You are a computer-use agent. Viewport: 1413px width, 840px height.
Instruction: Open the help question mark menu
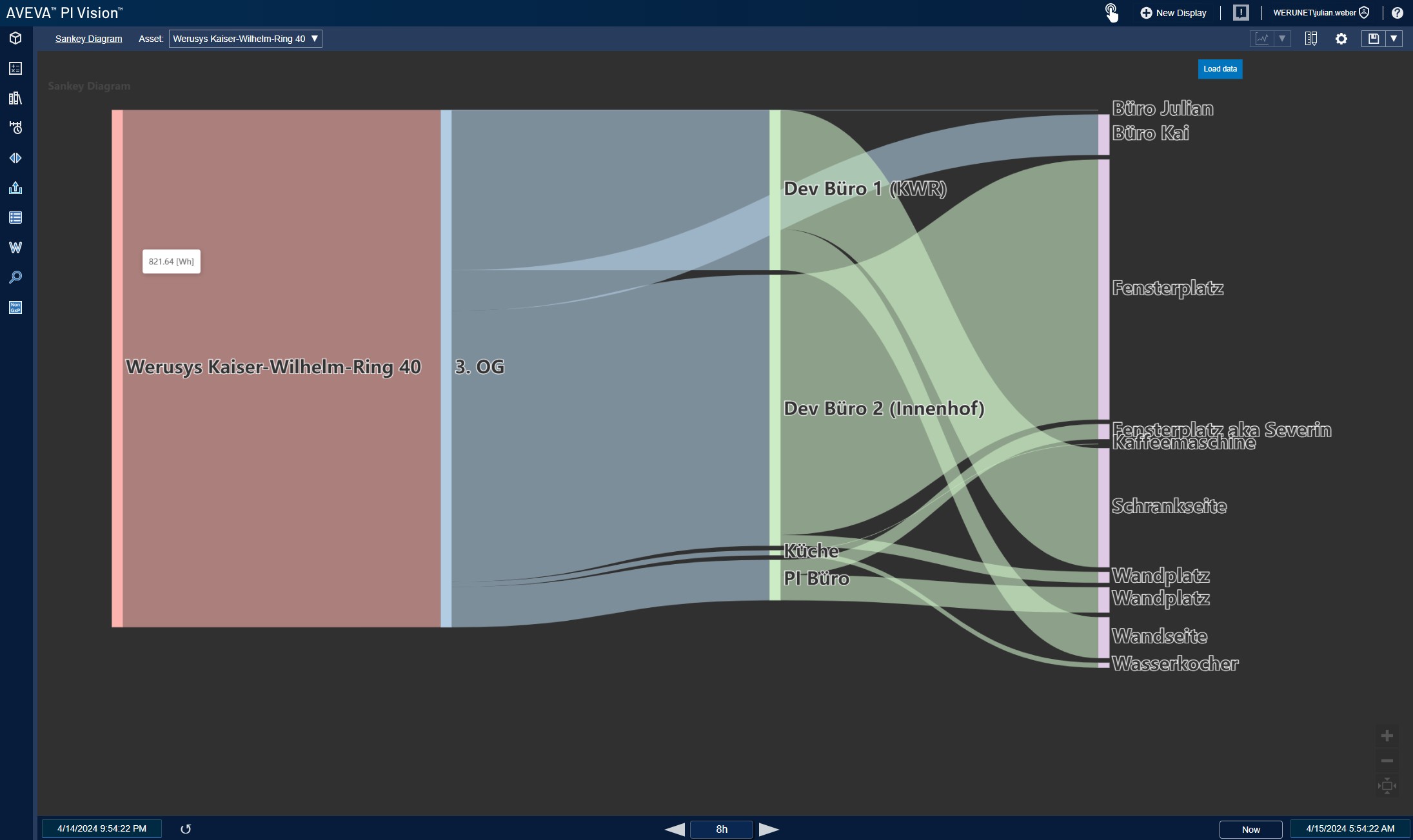[1397, 13]
